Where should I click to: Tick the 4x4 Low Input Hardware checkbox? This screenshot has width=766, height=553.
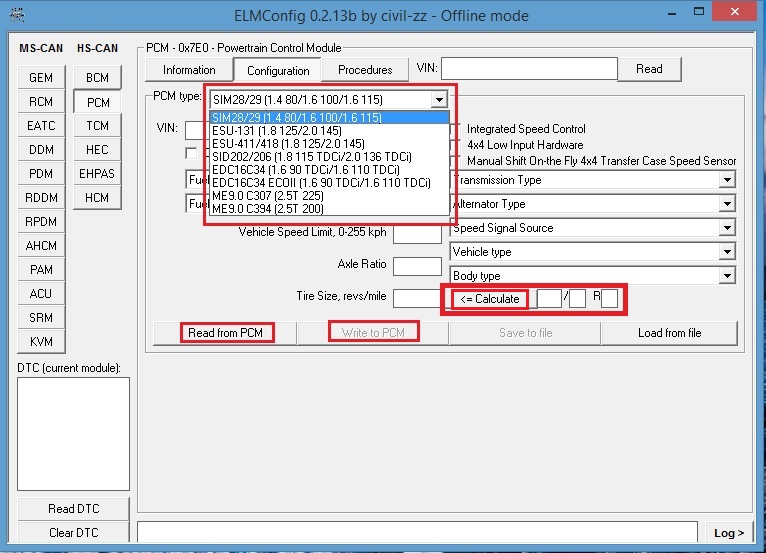(x=457, y=145)
